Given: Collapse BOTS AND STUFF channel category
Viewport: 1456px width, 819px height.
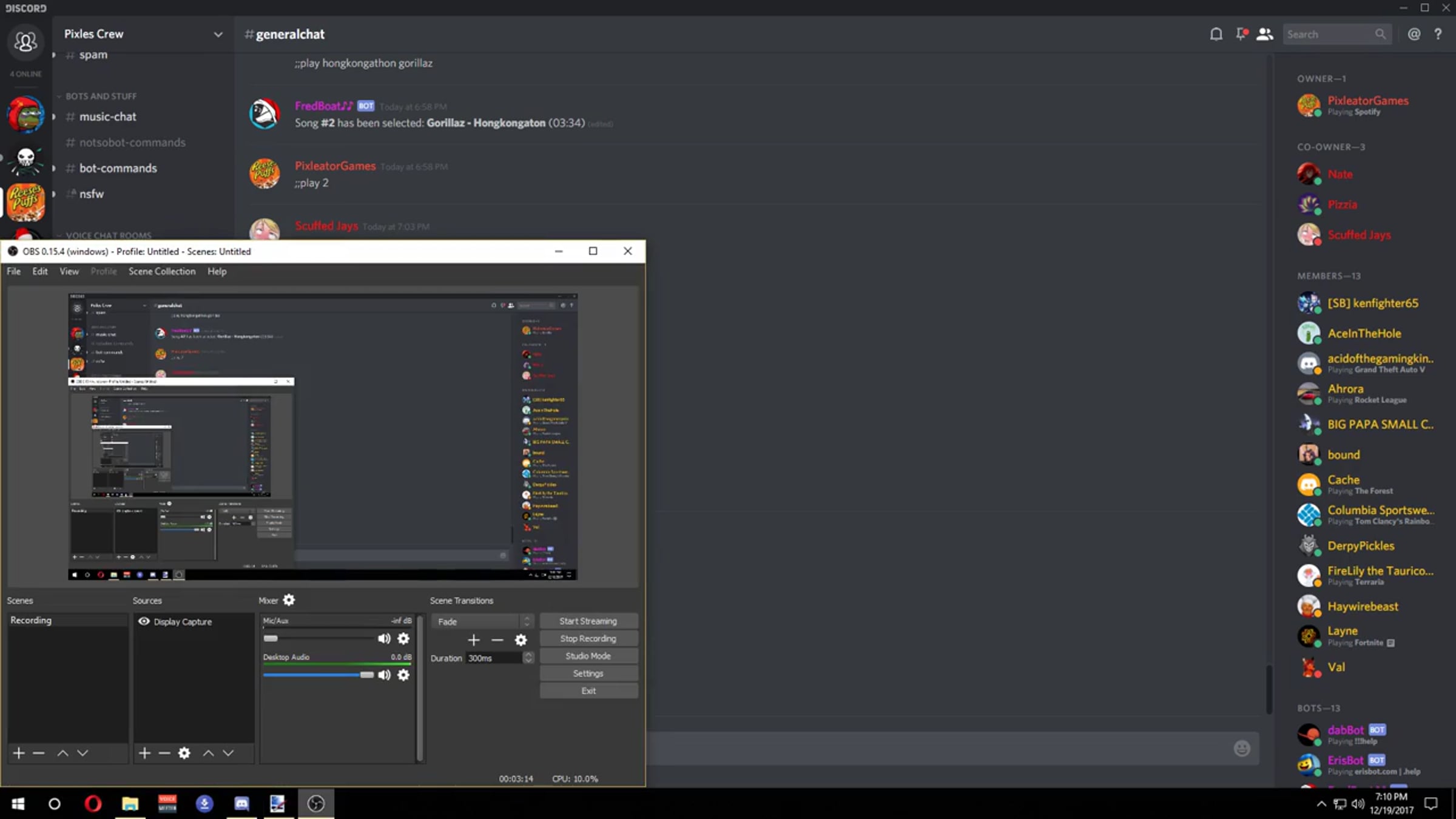Looking at the screenshot, I should (x=101, y=96).
